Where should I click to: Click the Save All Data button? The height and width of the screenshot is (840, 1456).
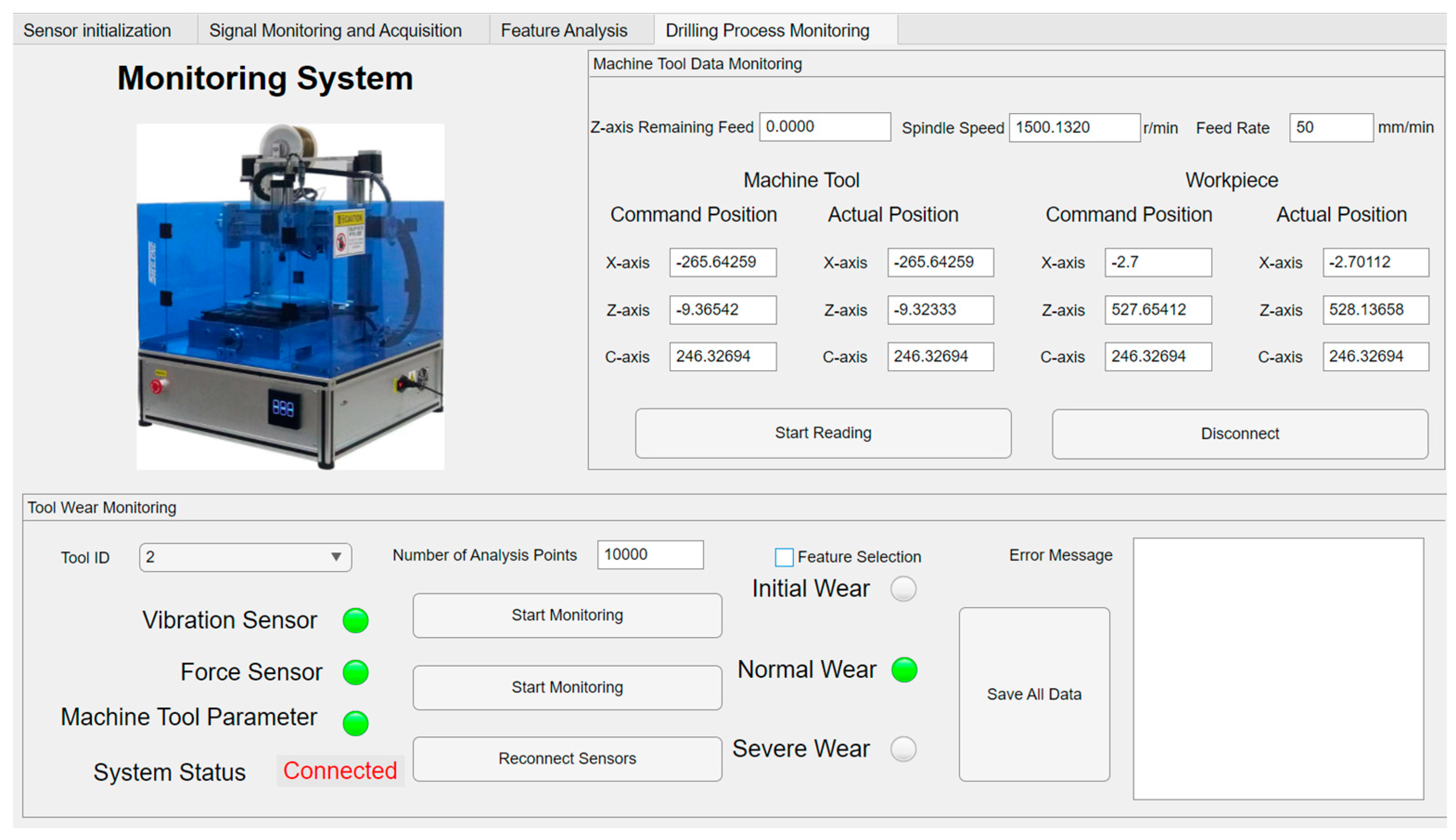(x=1034, y=694)
